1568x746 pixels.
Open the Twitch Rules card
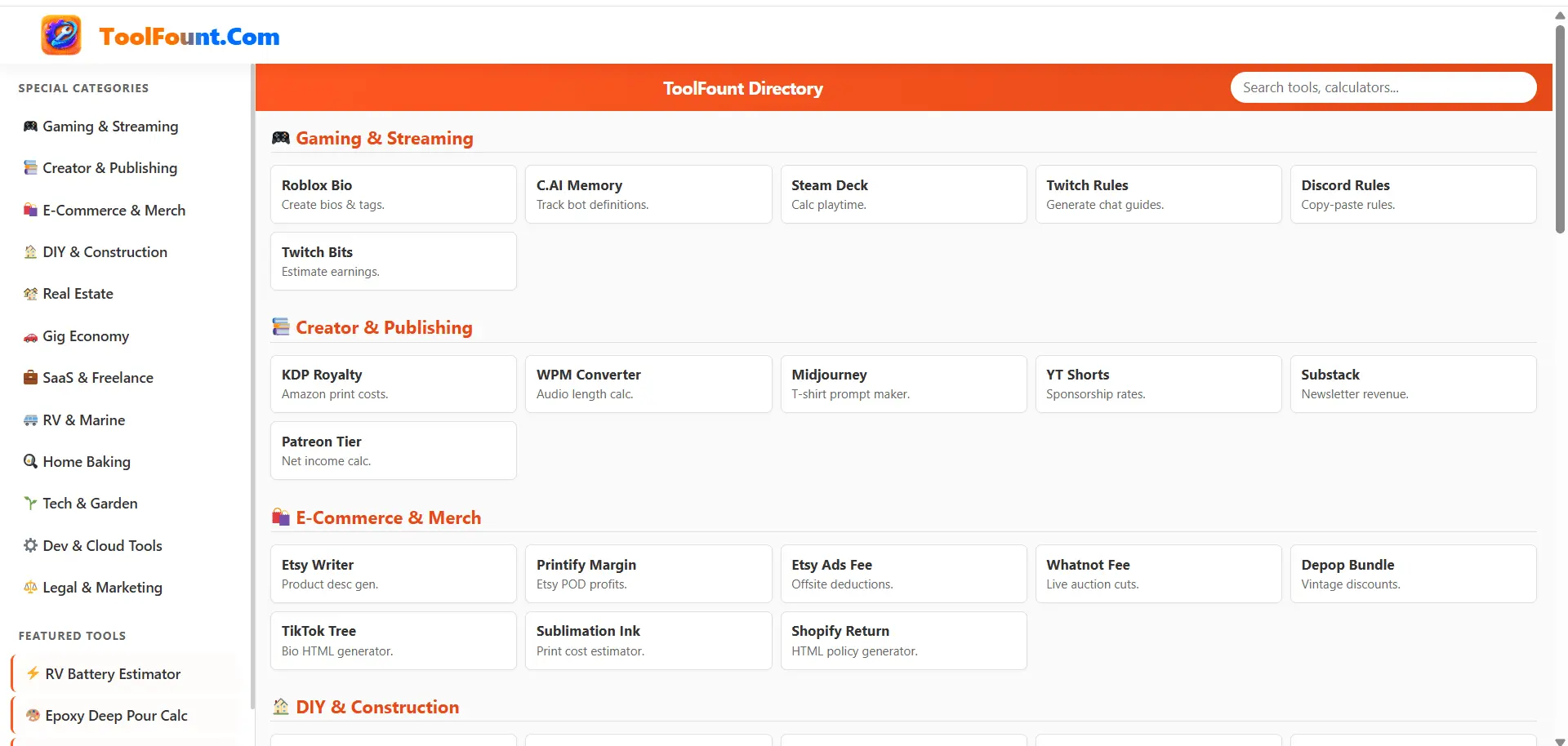pyautogui.click(x=1158, y=194)
